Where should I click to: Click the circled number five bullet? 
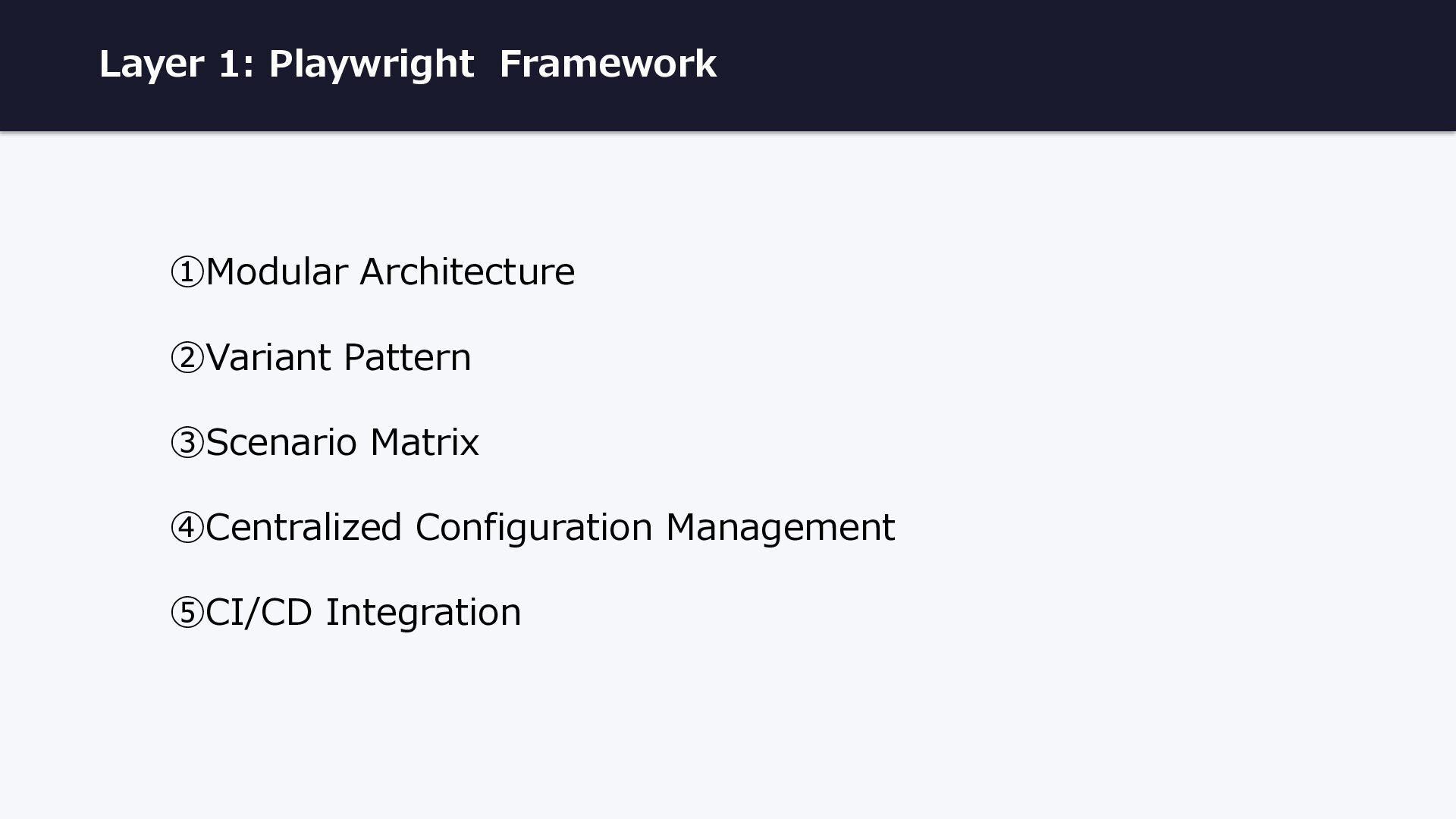(x=187, y=612)
